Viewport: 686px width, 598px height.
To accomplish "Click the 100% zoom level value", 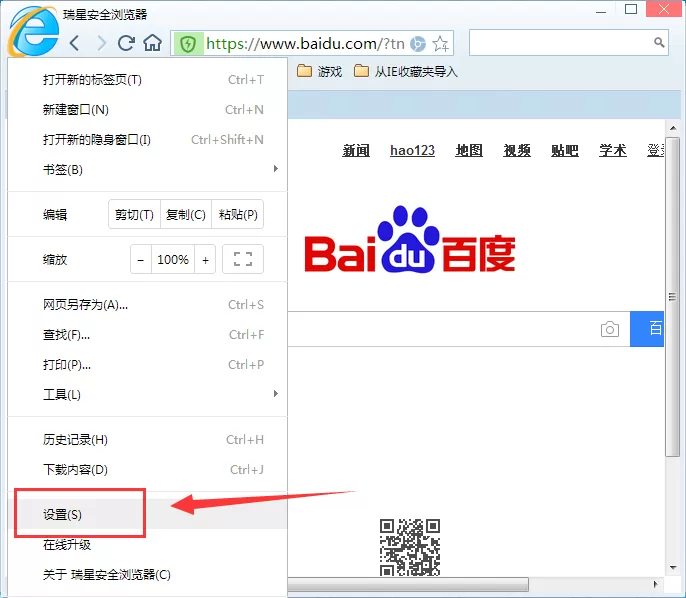I will pyautogui.click(x=173, y=259).
